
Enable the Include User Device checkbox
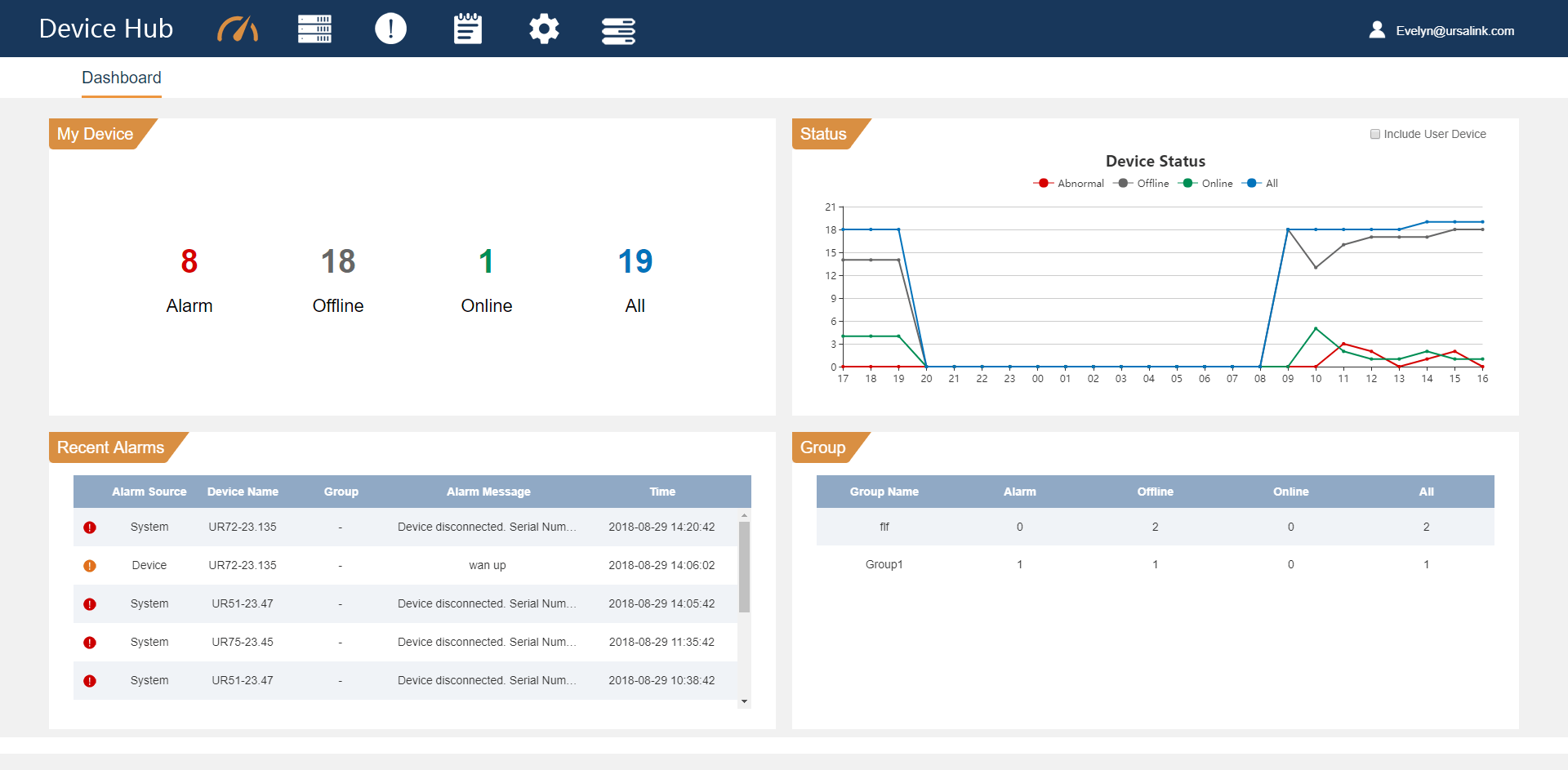tap(1375, 133)
